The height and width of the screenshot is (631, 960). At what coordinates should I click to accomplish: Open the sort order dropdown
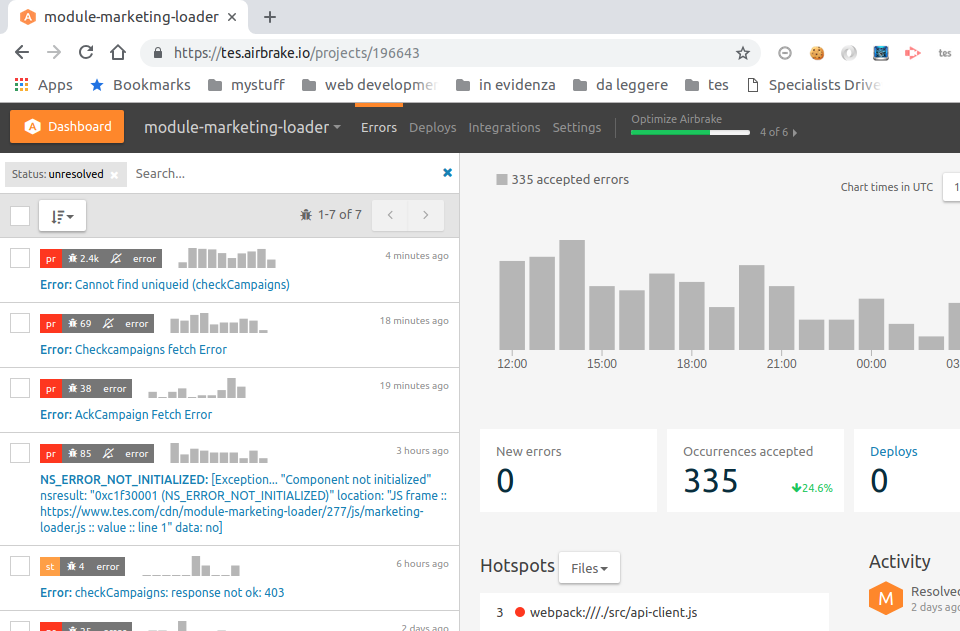(62, 215)
